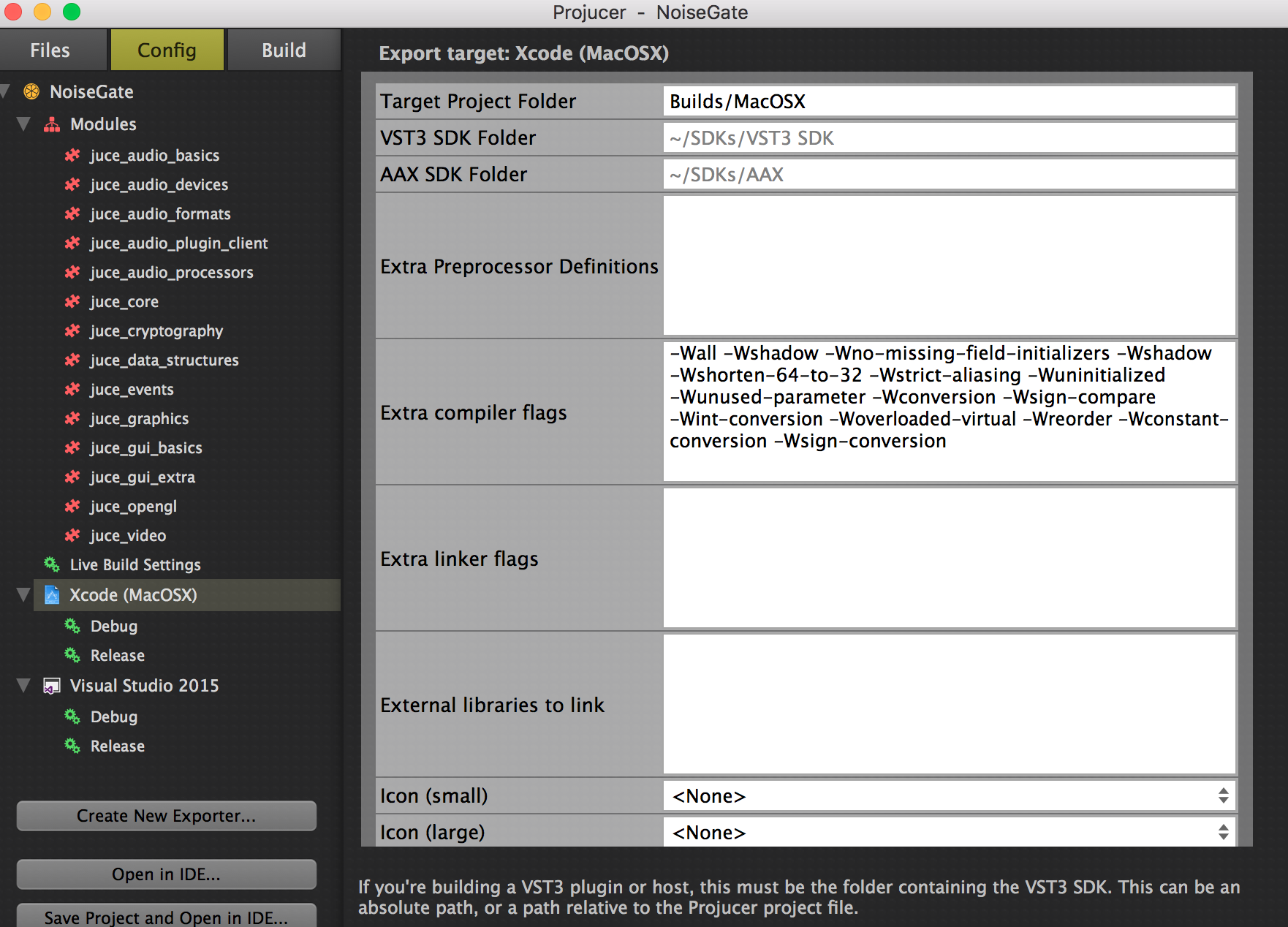The height and width of the screenshot is (927, 1288).
Task: Click the Xcode Release configuration gear icon
Action: pos(72,655)
